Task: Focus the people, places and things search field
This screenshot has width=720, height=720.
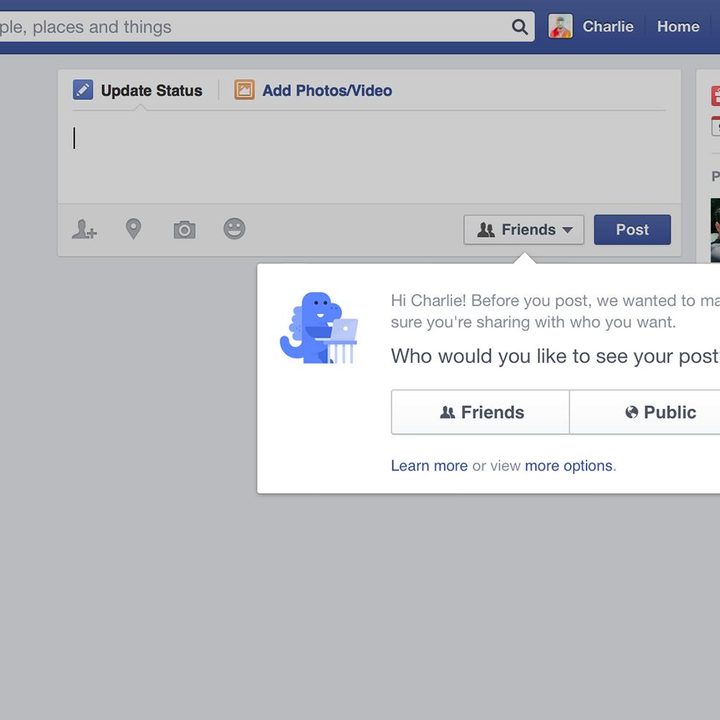Action: point(267,27)
